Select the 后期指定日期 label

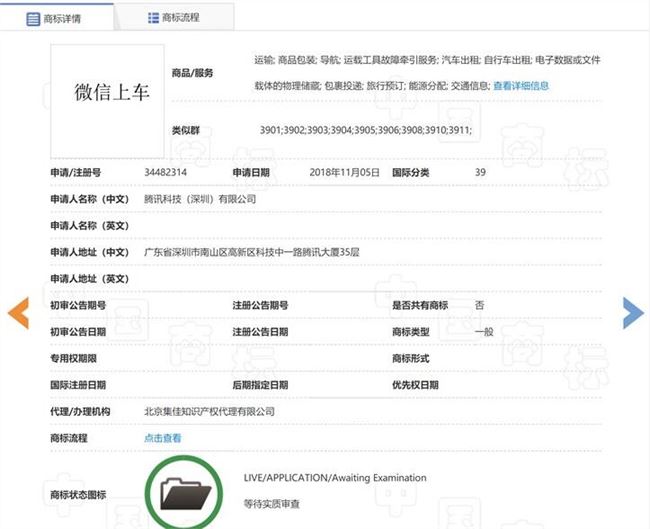(260, 385)
